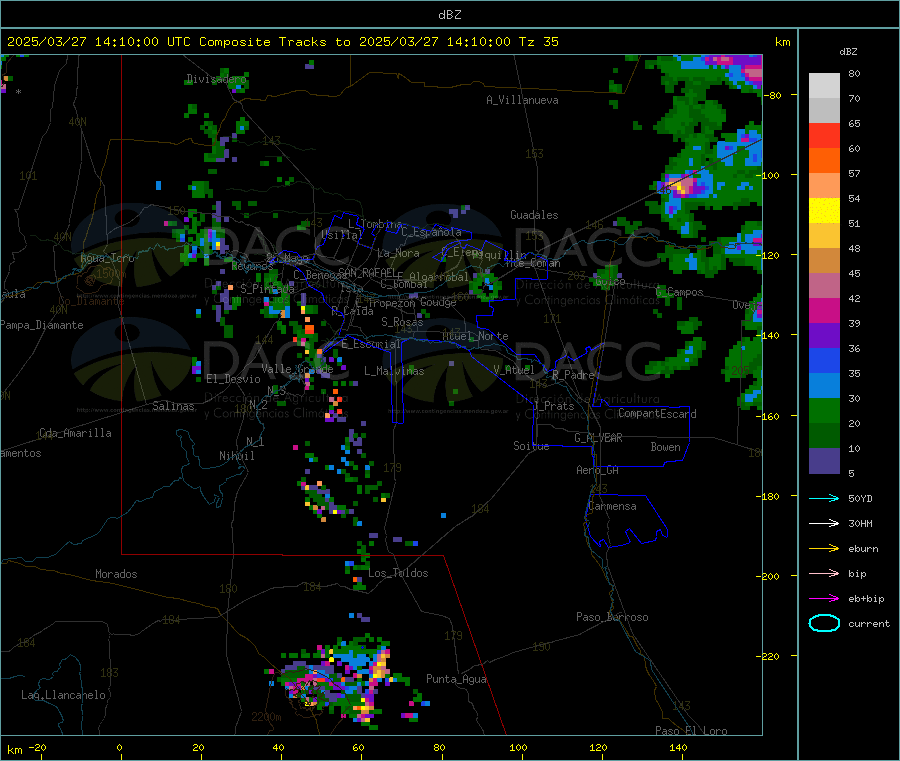Click the yellow date-time Composite Tracks header
Viewport: 900px width, 761px height.
[282, 42]
